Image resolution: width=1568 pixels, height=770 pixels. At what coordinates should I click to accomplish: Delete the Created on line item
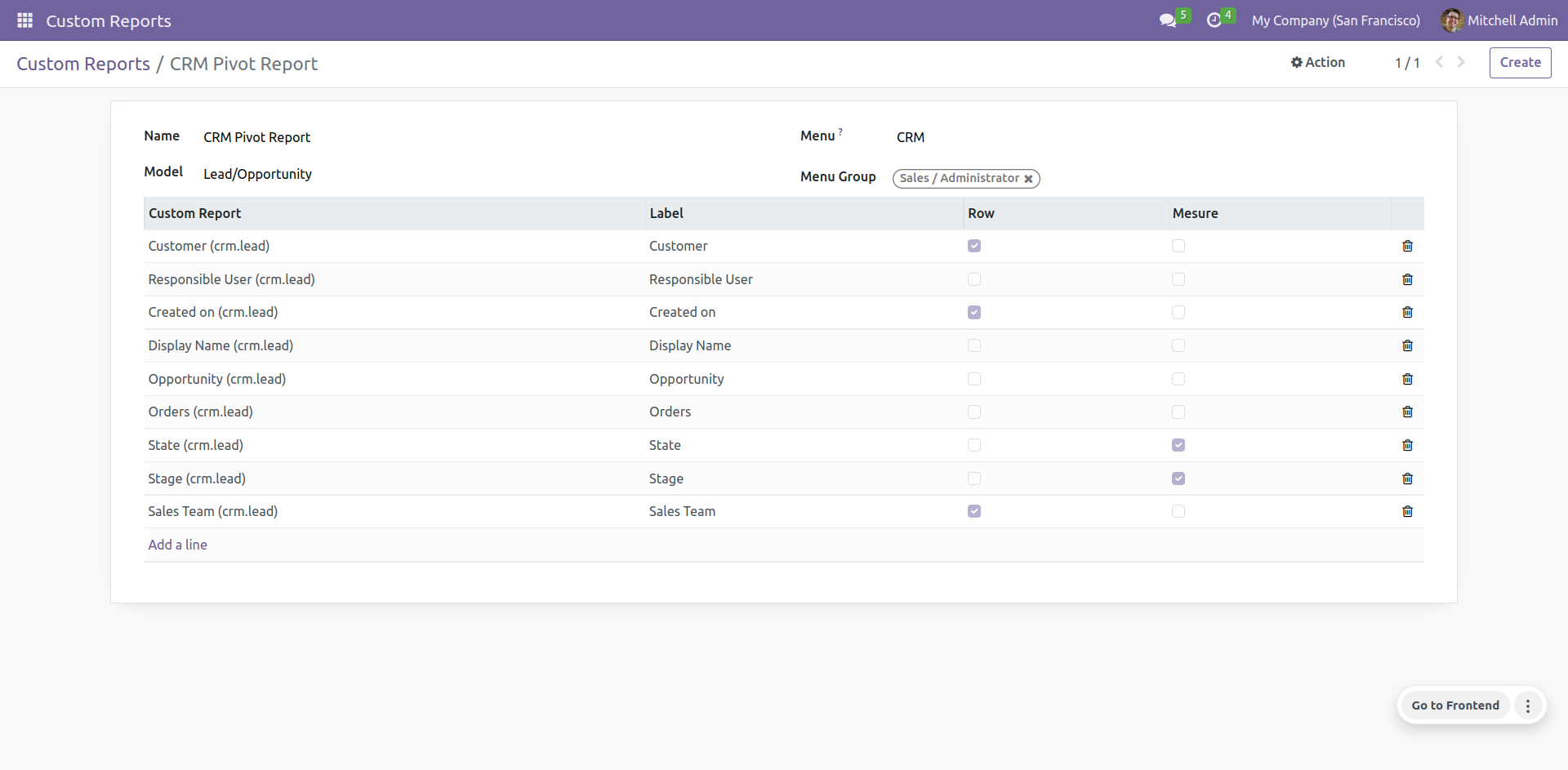tap(1407, 312)
